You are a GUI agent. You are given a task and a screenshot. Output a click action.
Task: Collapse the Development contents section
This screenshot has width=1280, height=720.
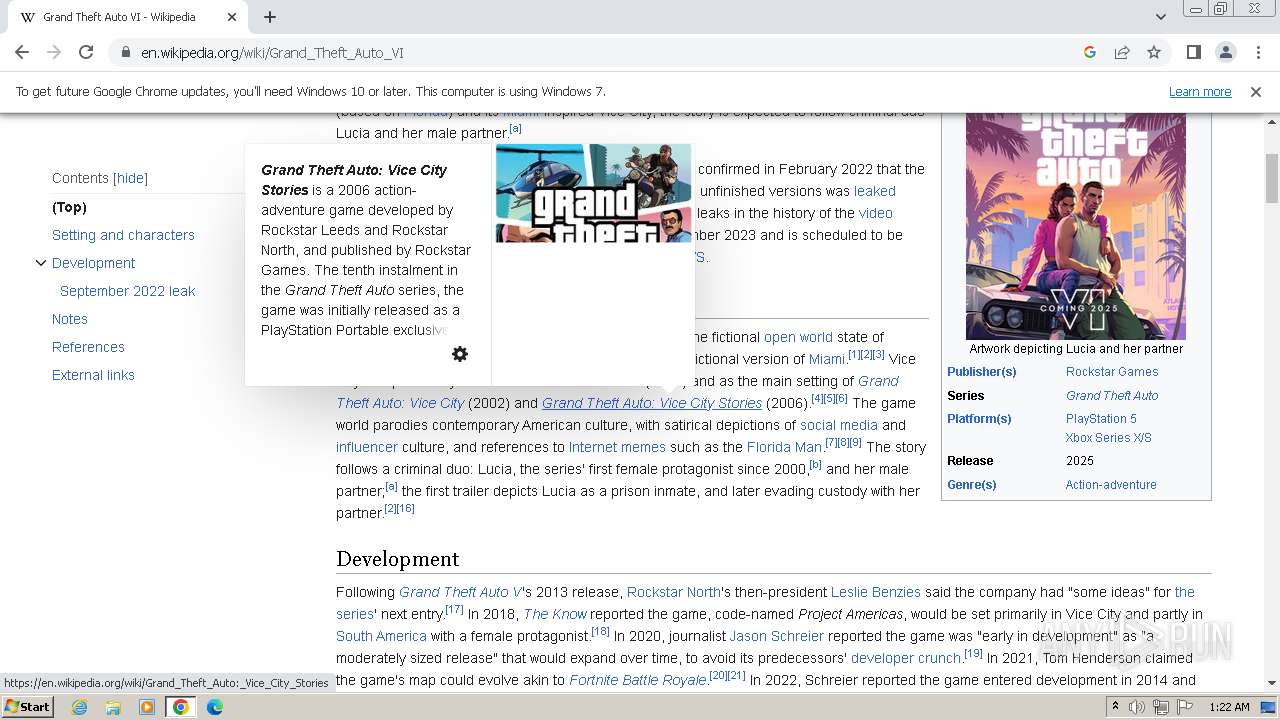[x=40, y=263]
